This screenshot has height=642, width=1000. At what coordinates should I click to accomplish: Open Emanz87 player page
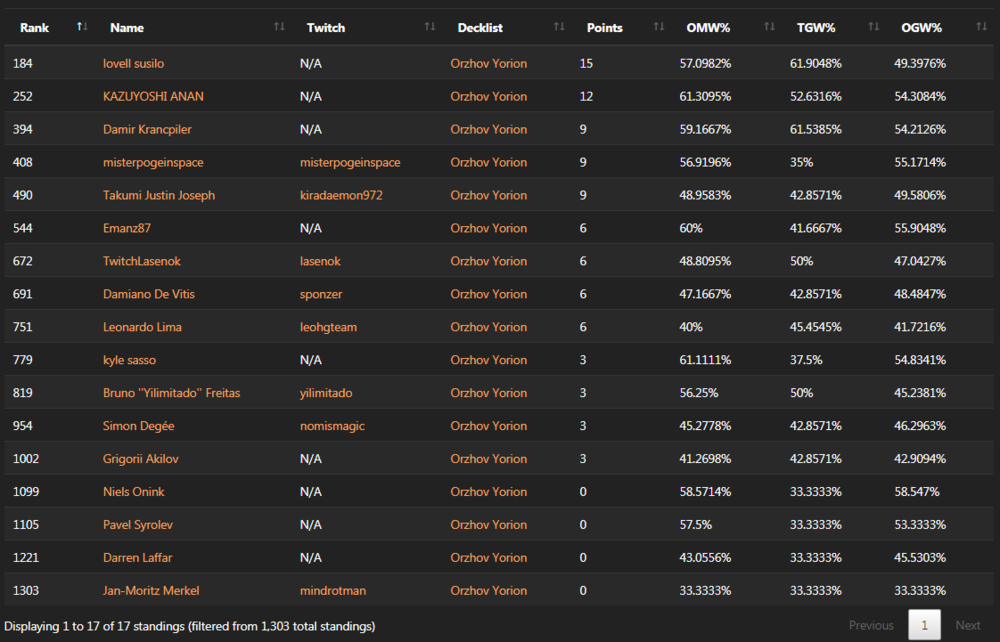(x=127, y=229)
